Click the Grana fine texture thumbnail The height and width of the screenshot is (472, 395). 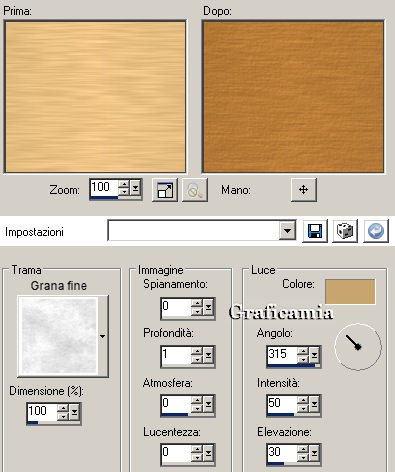pos(59,336)
